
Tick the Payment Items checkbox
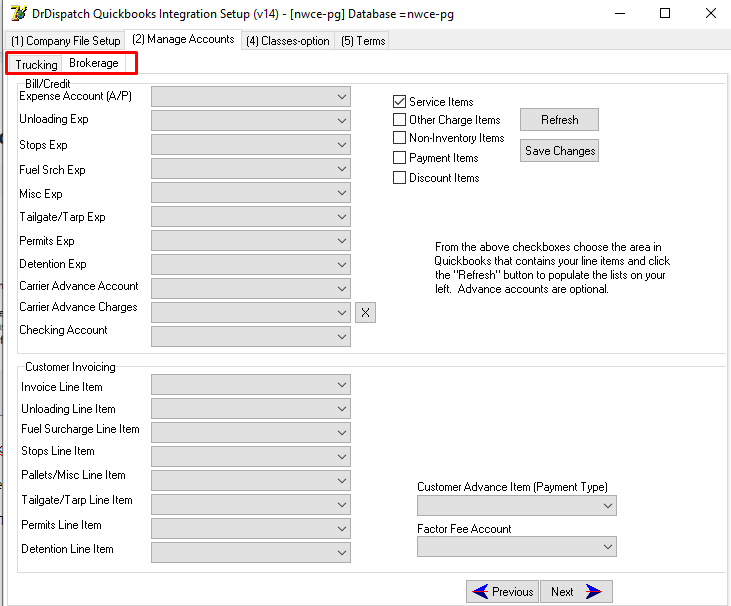[x=400, y=158]
